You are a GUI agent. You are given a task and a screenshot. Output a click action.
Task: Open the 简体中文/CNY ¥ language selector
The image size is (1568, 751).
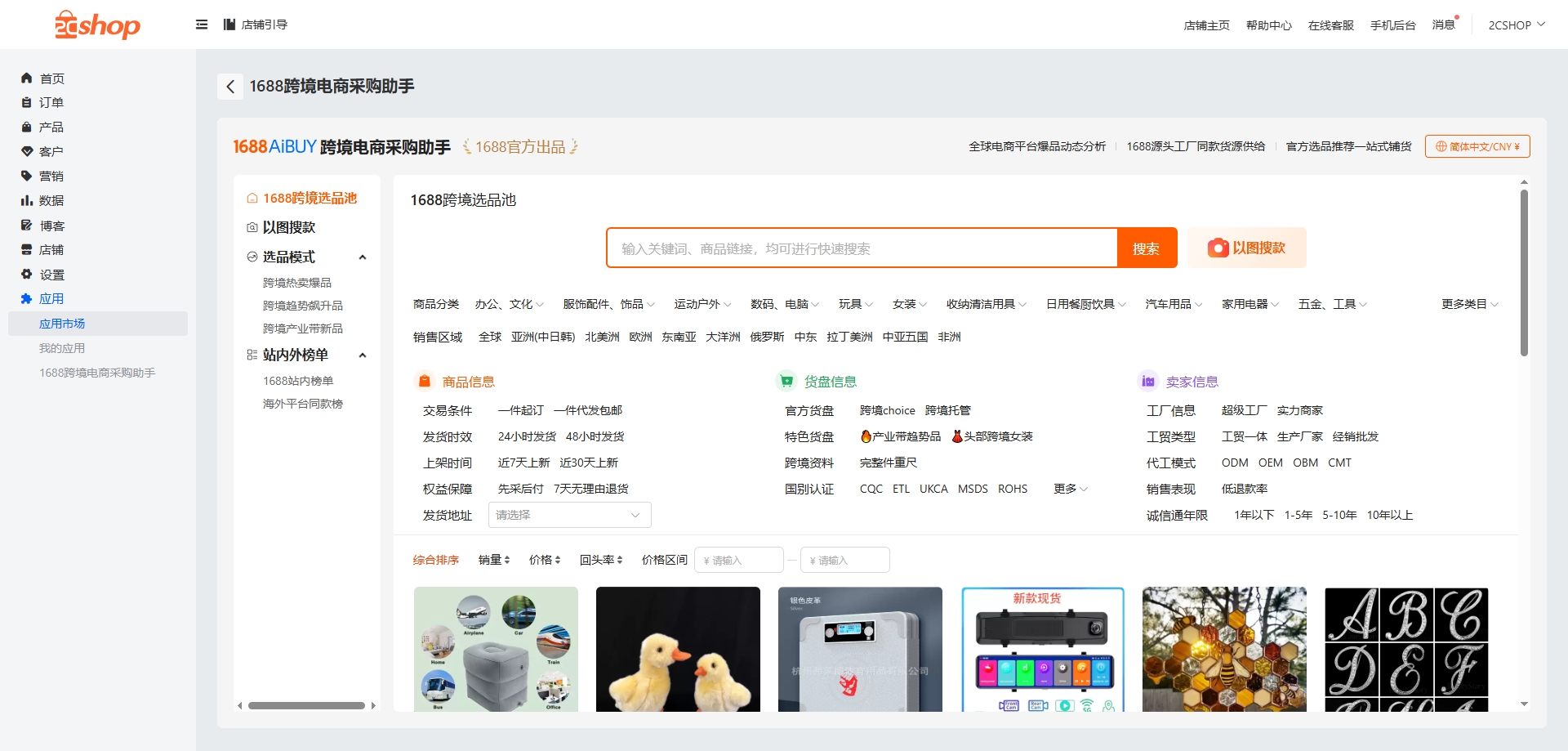tap(1477, 147)
